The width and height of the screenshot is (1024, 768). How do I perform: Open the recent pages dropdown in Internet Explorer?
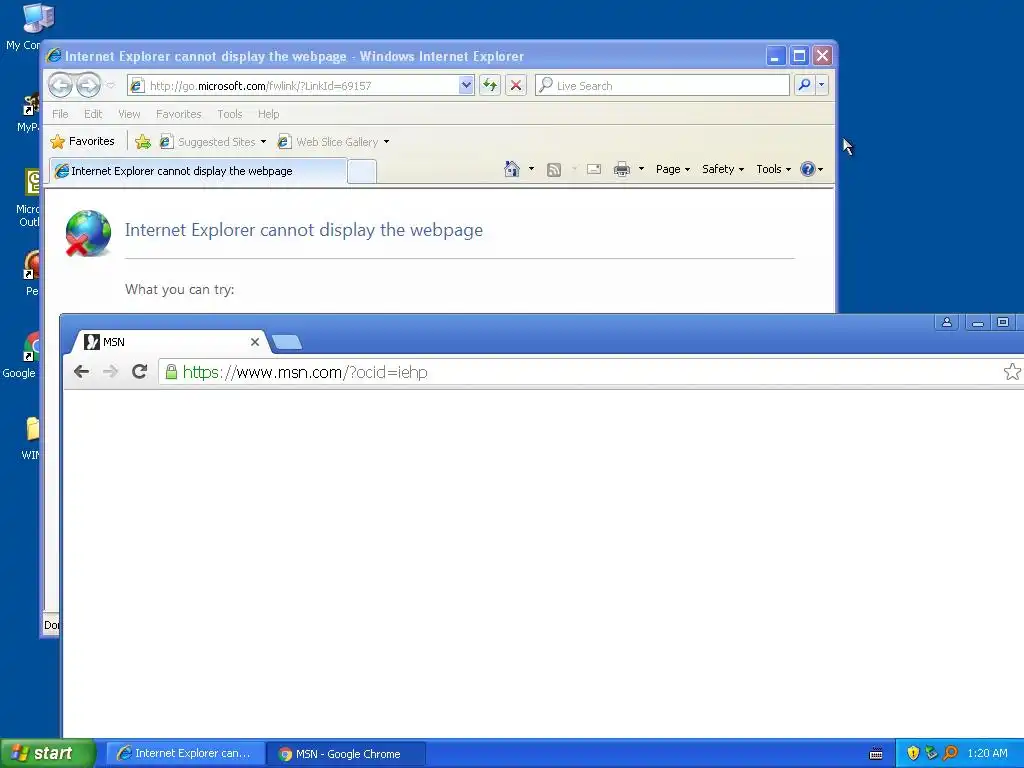point(111,86)
